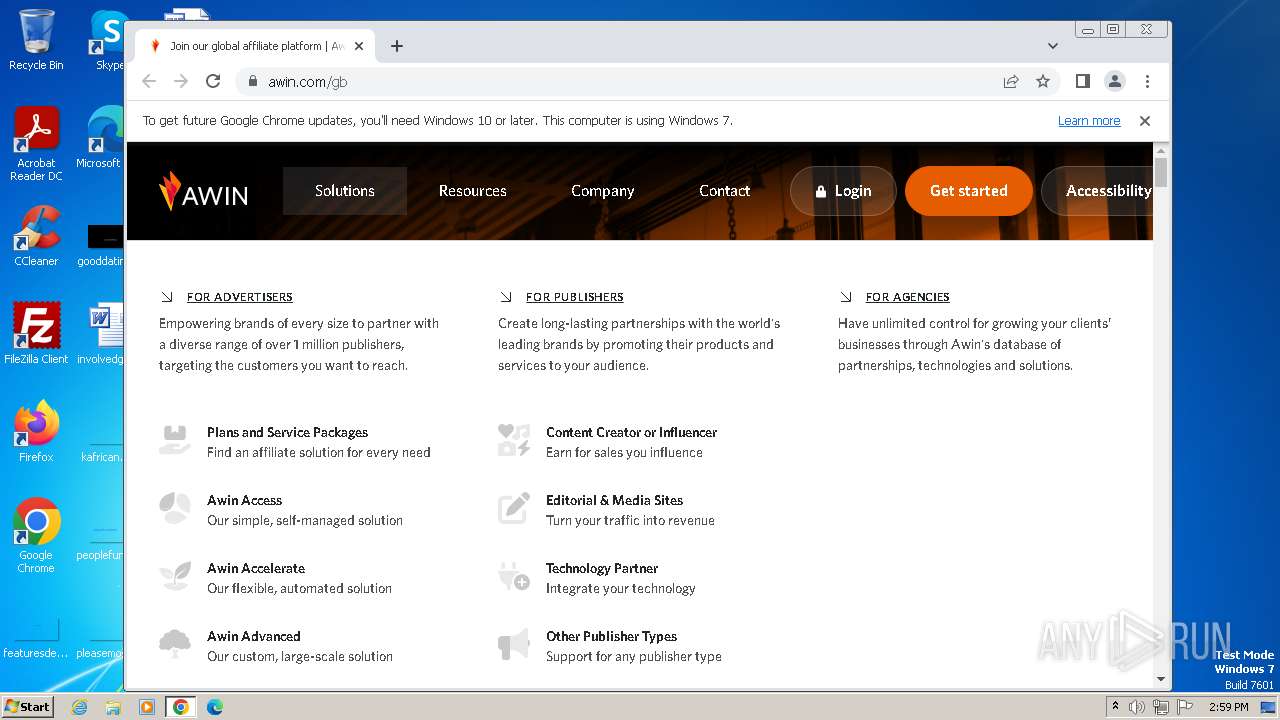
Task: Open the Acrobat Reader DC desktop icon
Action: (x=36, y=145)
